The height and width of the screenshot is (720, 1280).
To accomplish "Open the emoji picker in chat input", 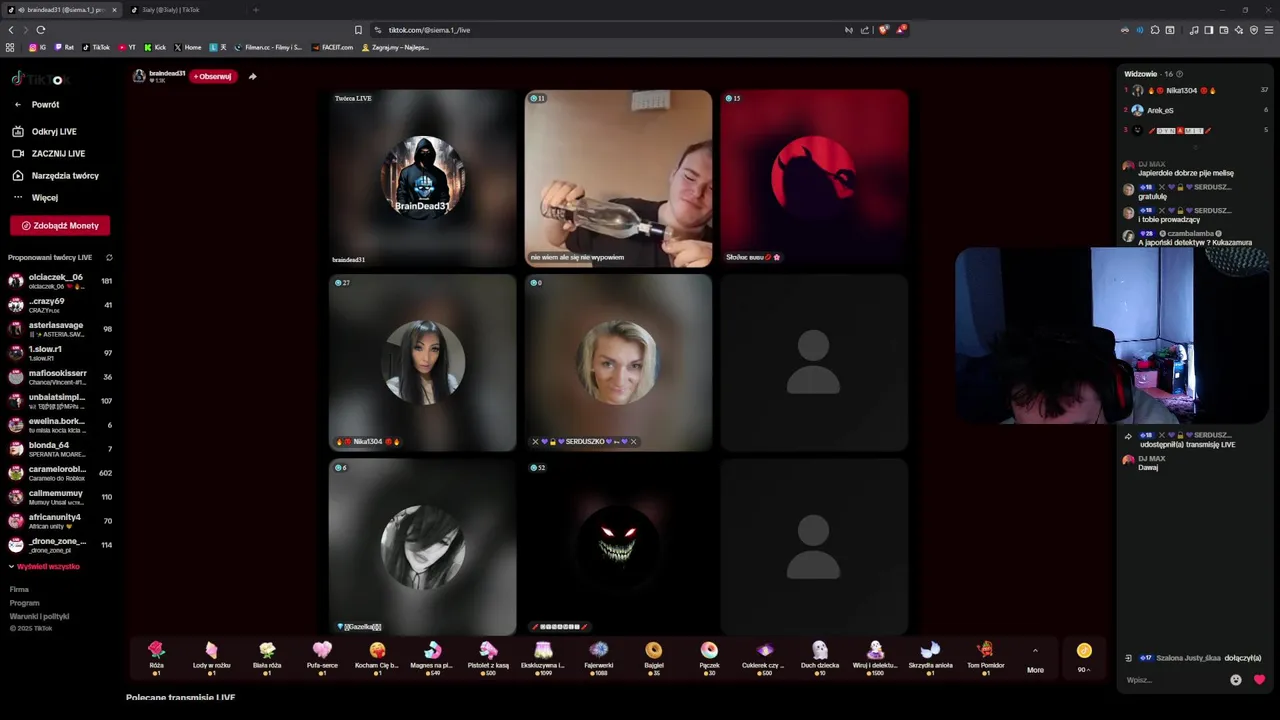I will click(x=1236, y=680).
